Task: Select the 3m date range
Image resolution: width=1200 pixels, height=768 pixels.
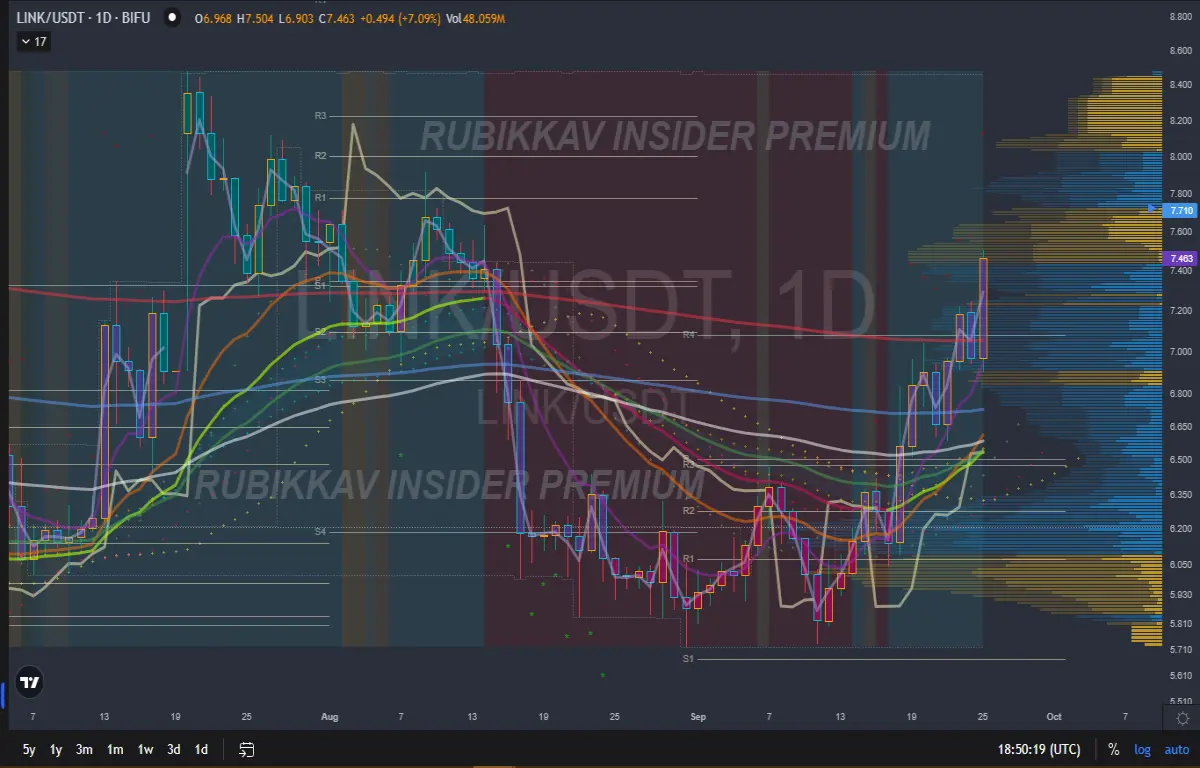Action: tap(85, 749)
